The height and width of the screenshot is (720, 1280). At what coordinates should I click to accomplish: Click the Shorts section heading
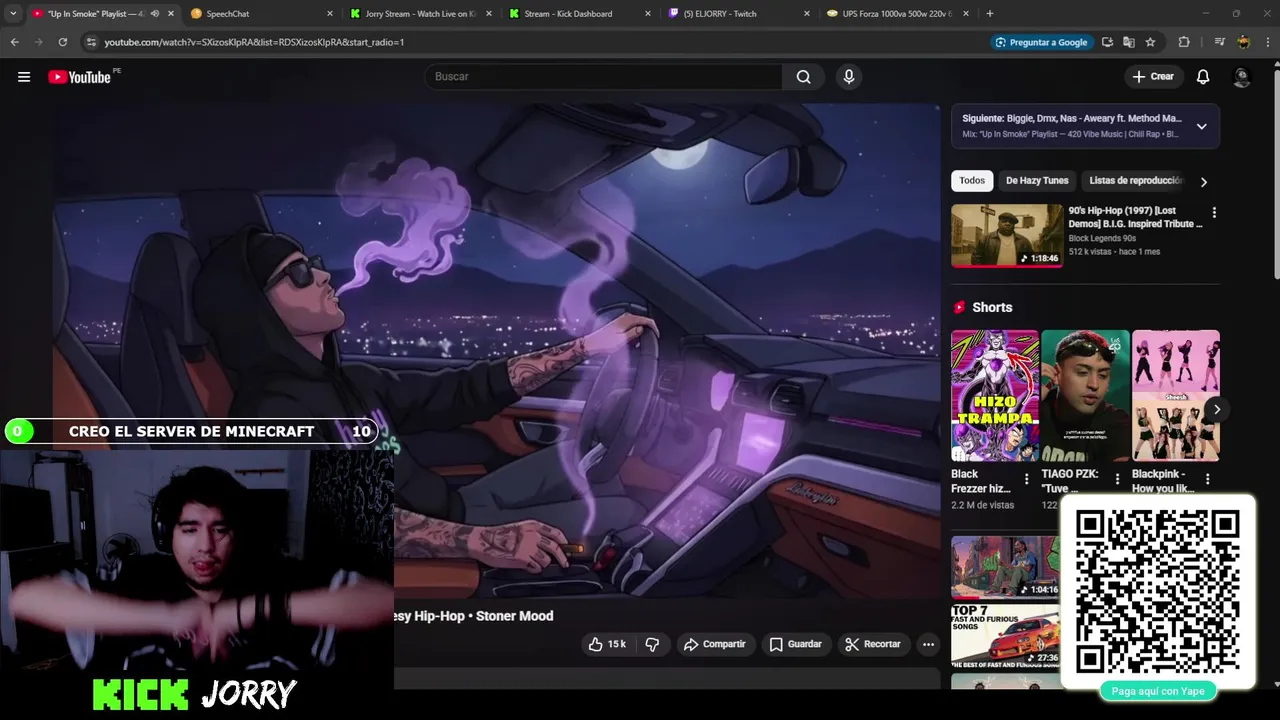992,308
